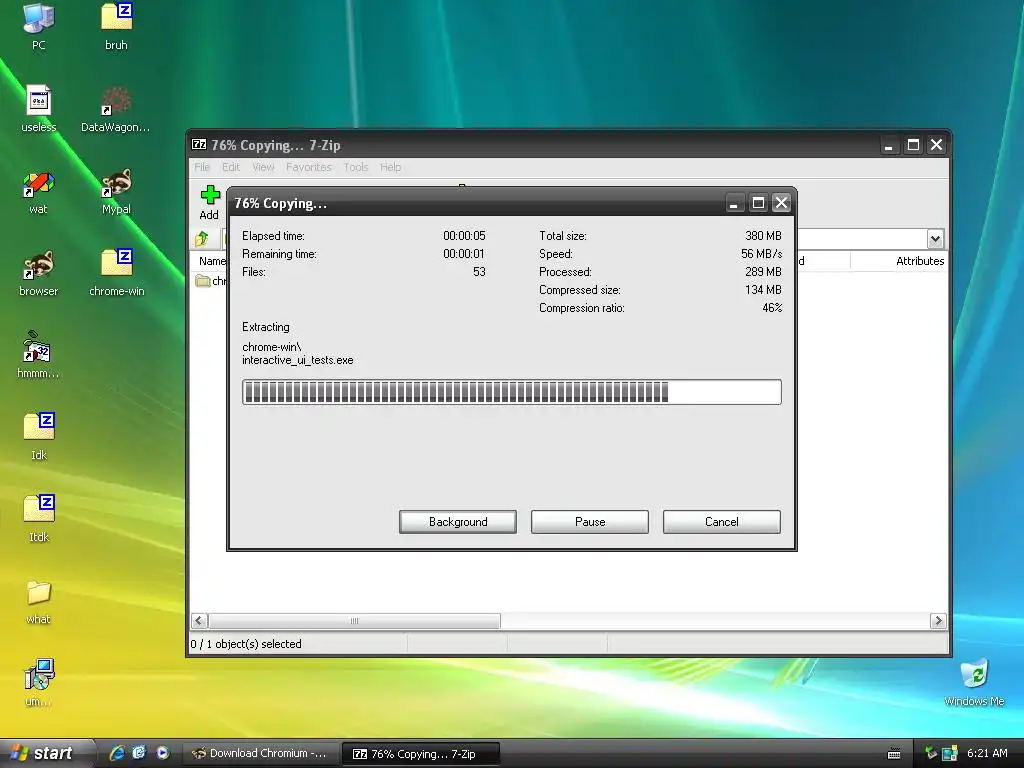The image size is (1024, 768).
Task: Click the 00:00:05 elapsed time value
Action: tap(464, 236)
